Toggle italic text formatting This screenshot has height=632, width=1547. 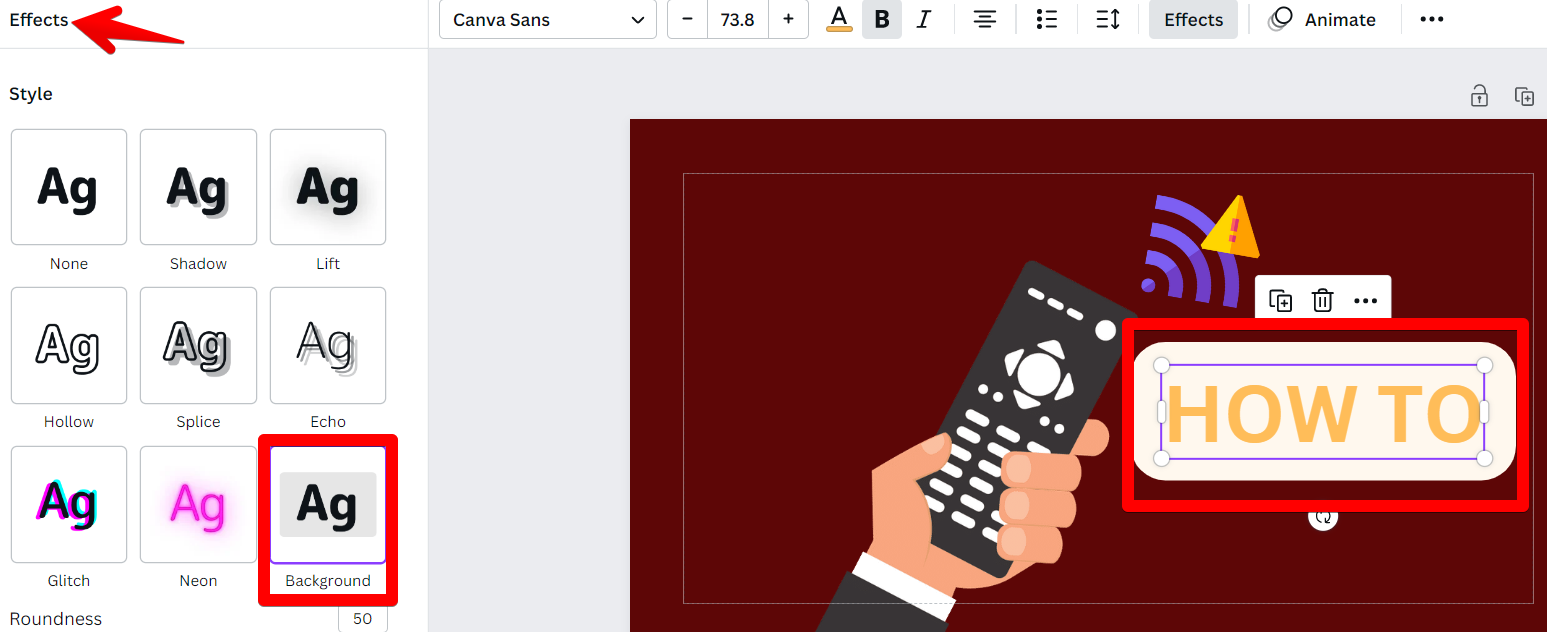click(x=924, y=20)
